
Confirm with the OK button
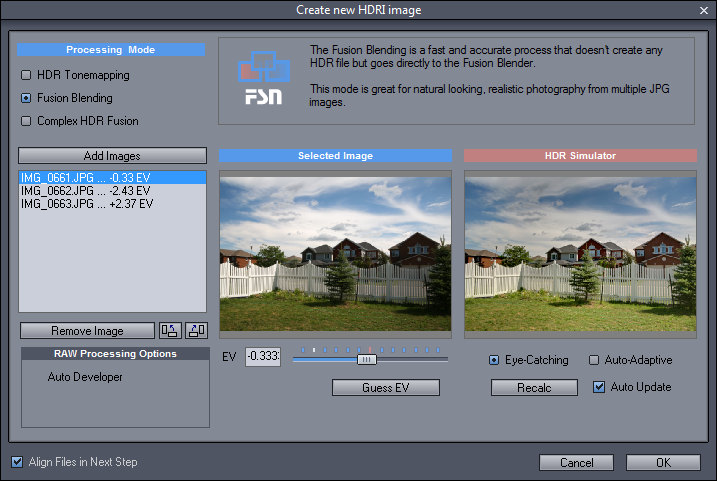coord(663,463)
